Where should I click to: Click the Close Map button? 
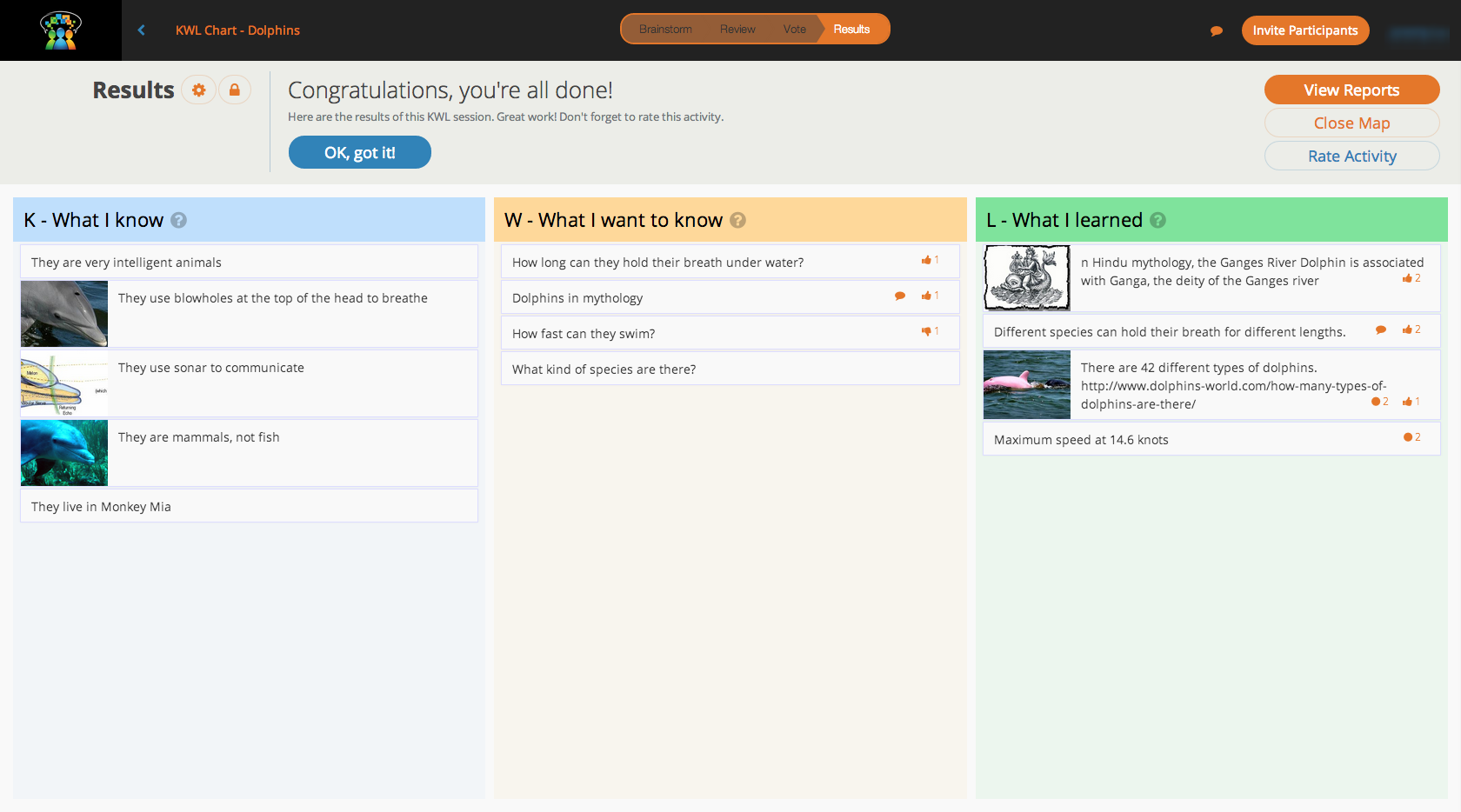pos(1351,123)
